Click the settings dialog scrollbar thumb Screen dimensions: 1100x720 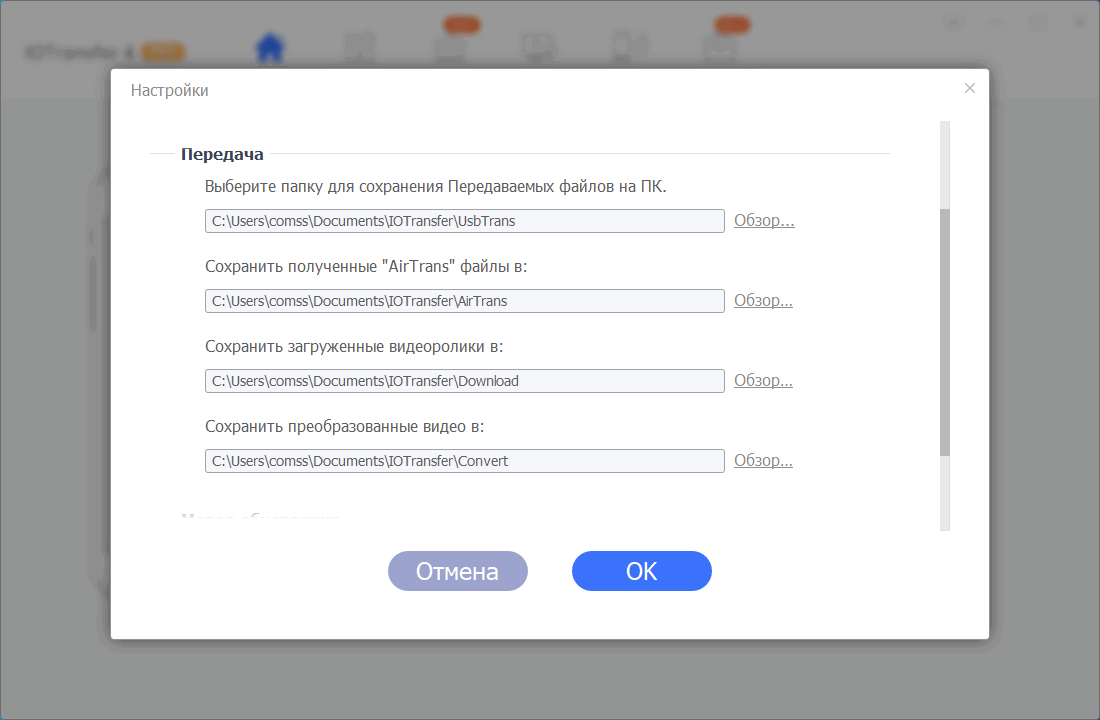pos(944,332)
